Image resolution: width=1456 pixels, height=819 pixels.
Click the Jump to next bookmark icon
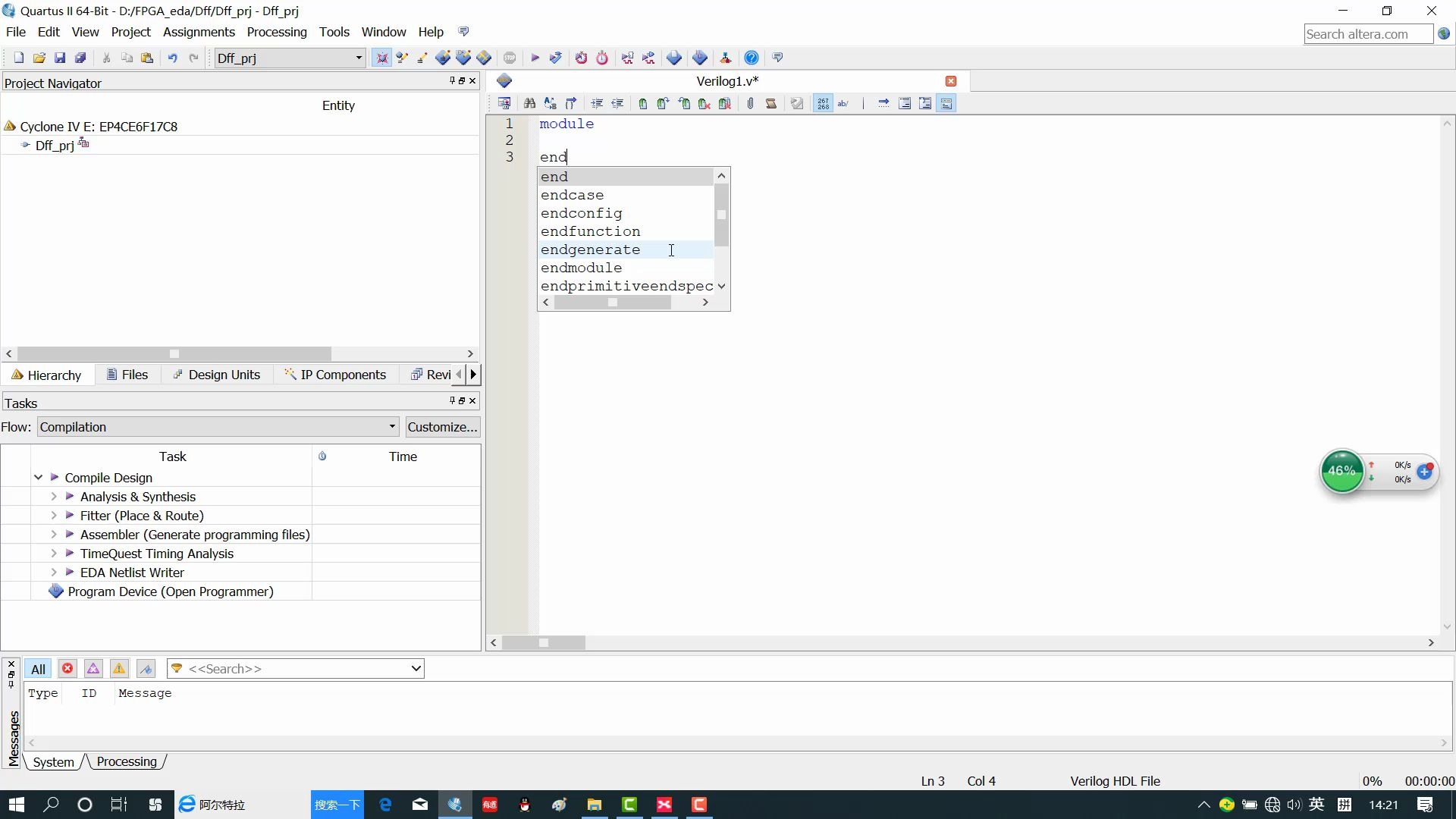pyautogui.click(x=664, y=104)
